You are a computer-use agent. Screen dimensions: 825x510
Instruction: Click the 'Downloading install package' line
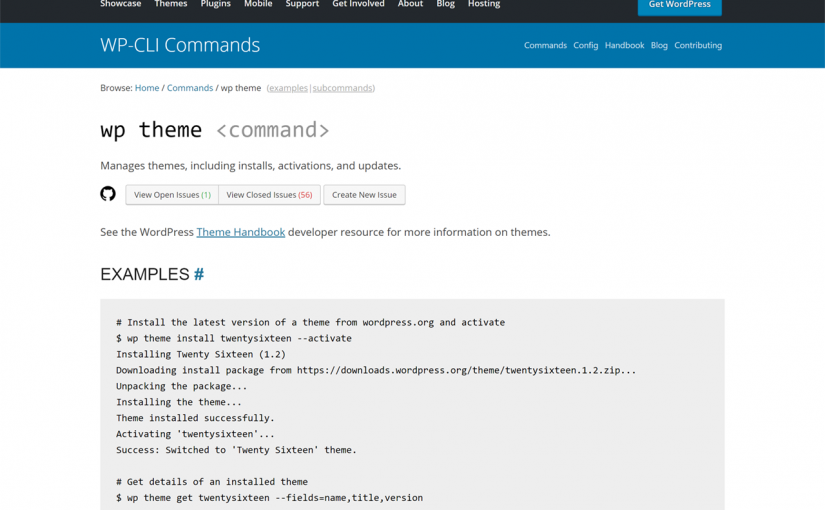[376, 370]
